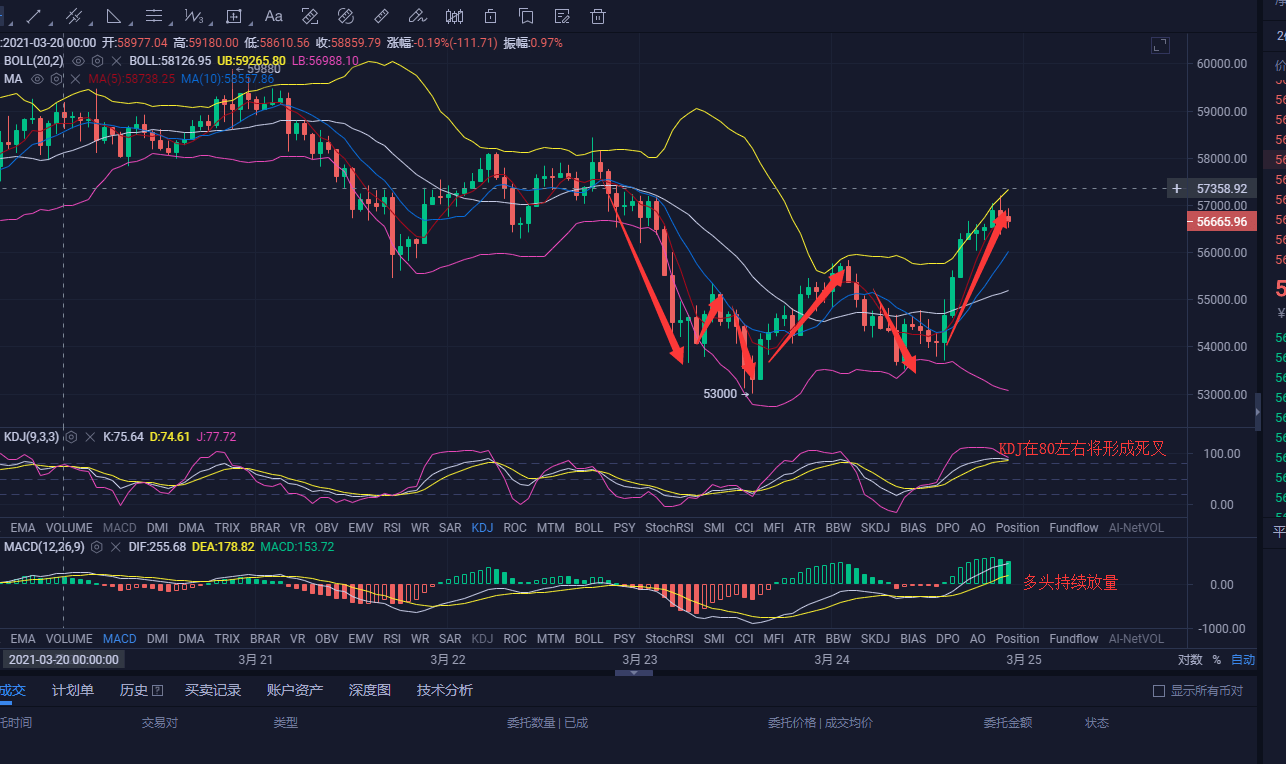Click the 交易对 column header
Screen dimensions: 1286x764
(160, 722)
